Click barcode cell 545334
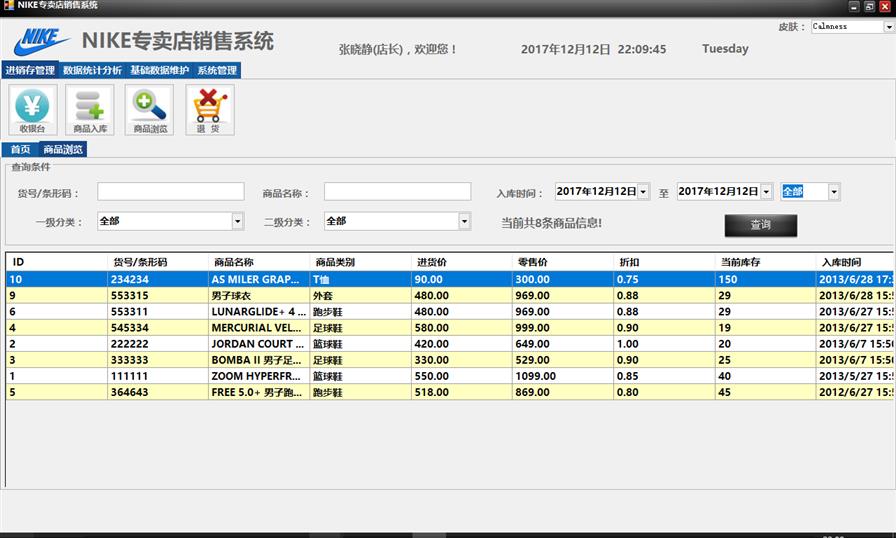This screenshot has height=538, width=896. point(158,328)
